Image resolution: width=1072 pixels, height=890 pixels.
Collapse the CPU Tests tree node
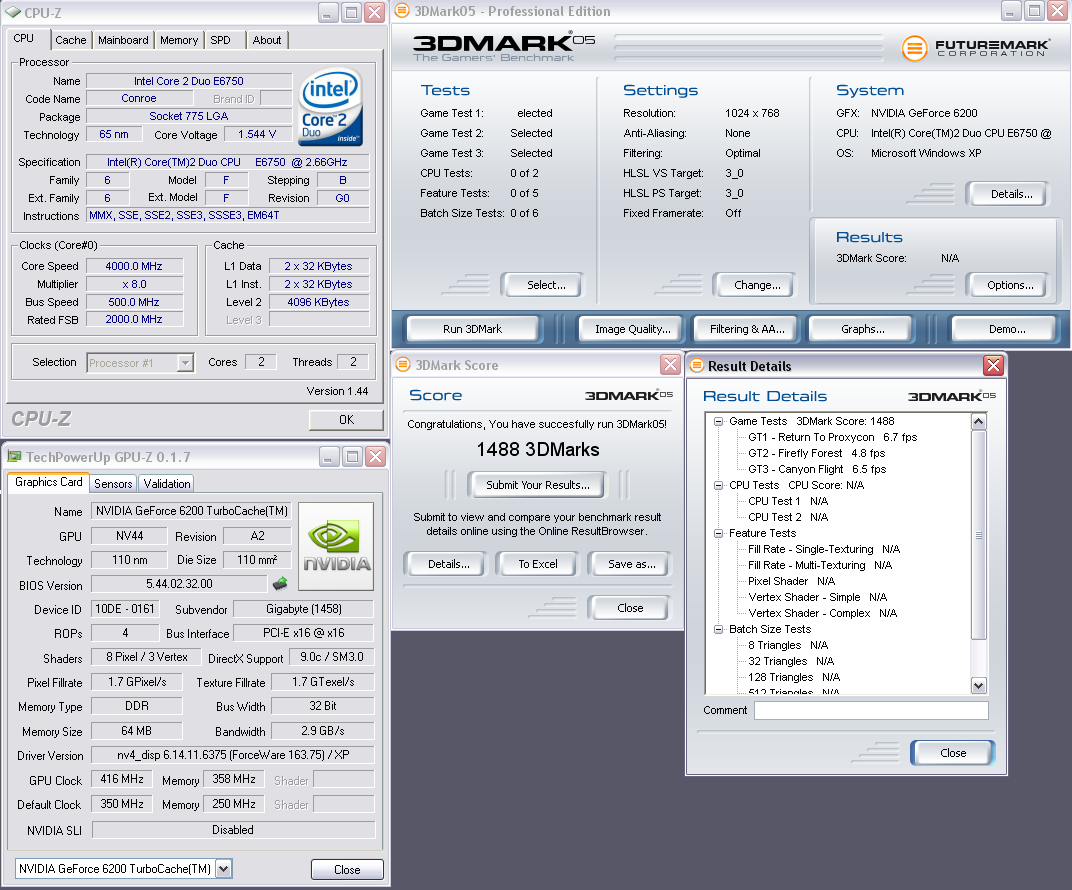[x=719, y=485]
